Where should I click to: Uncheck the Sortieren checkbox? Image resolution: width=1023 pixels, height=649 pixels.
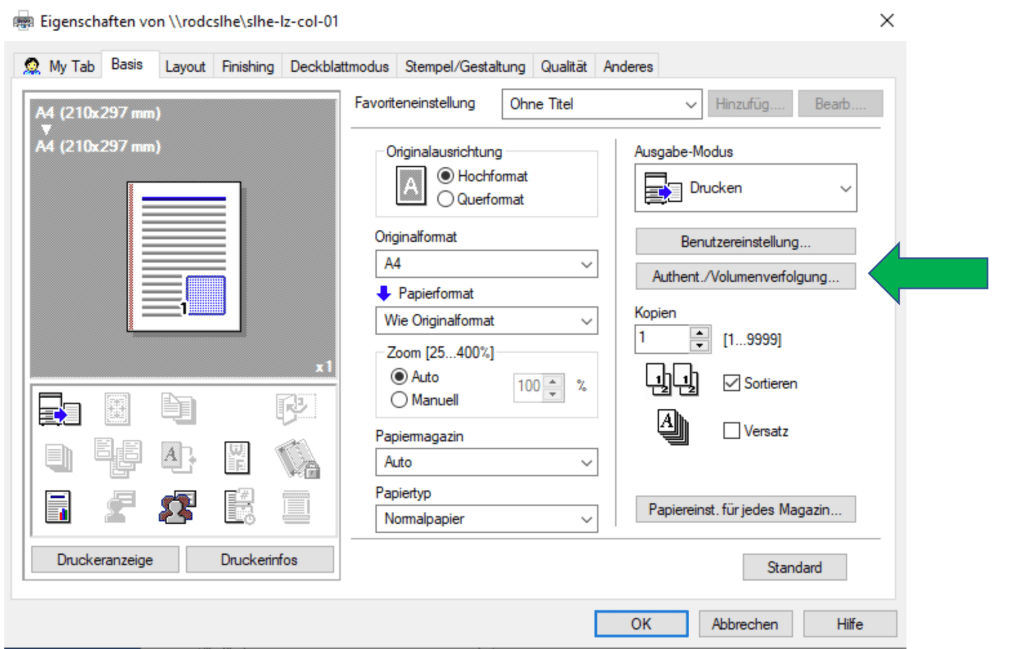(731, 384)
